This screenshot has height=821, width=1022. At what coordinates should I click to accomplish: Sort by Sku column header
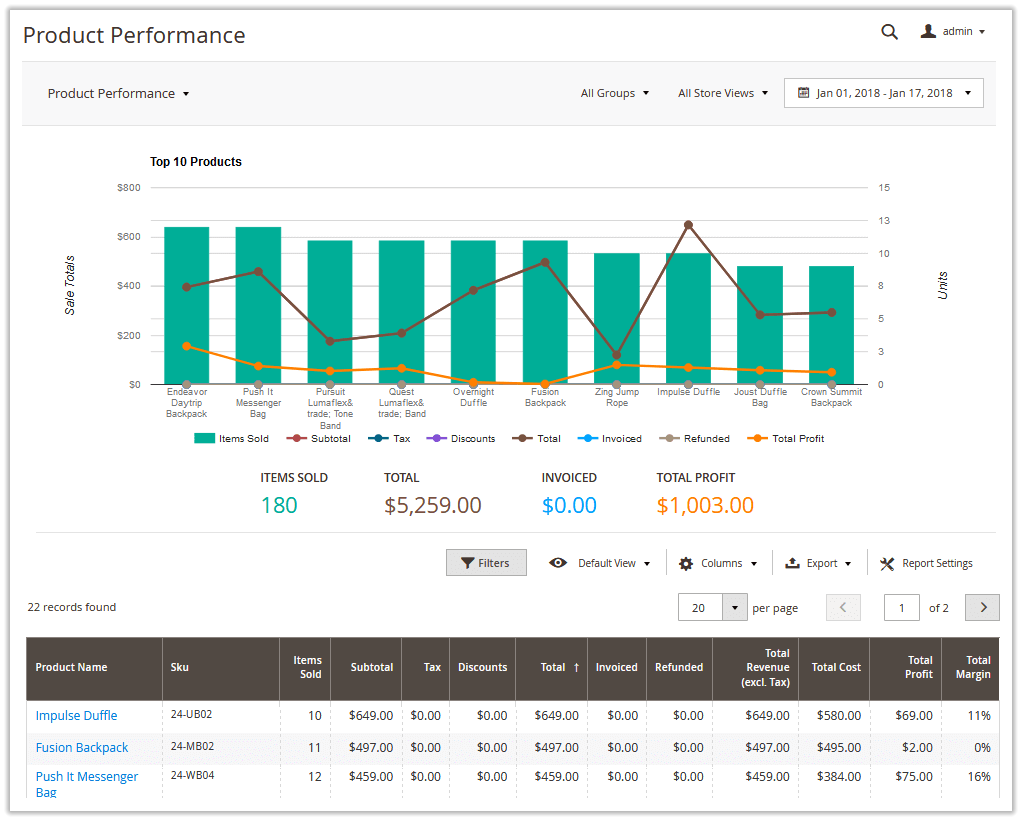pyautogui.click(x=220, y=668)
